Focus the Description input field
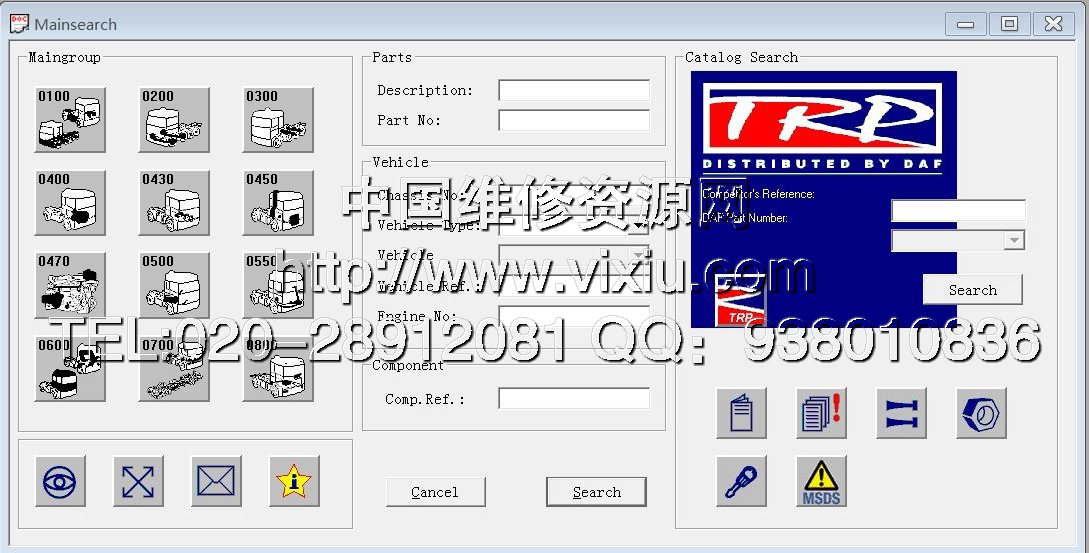 click(x=574, y=91)
